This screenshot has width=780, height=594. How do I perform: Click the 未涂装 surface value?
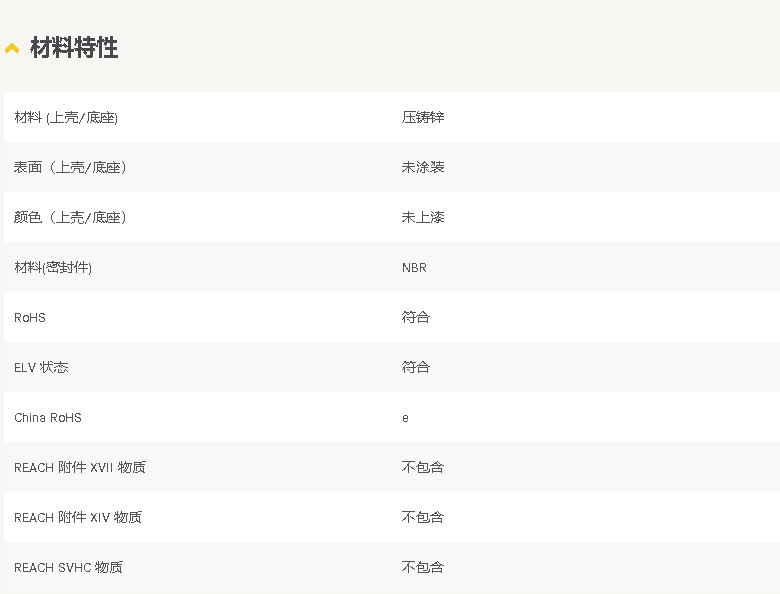(x=423, y=167)
